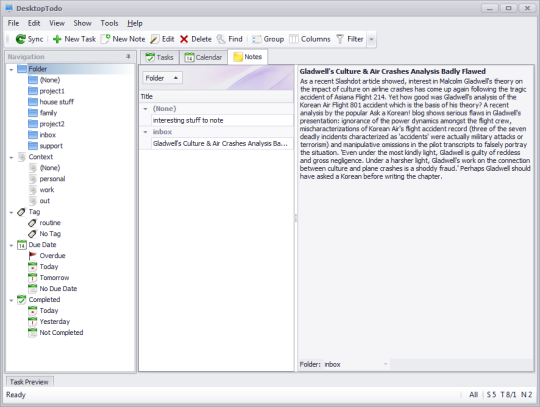Screen dimensions: 540x407
Task: Click the No Tag icon
Action: [32, 234]
